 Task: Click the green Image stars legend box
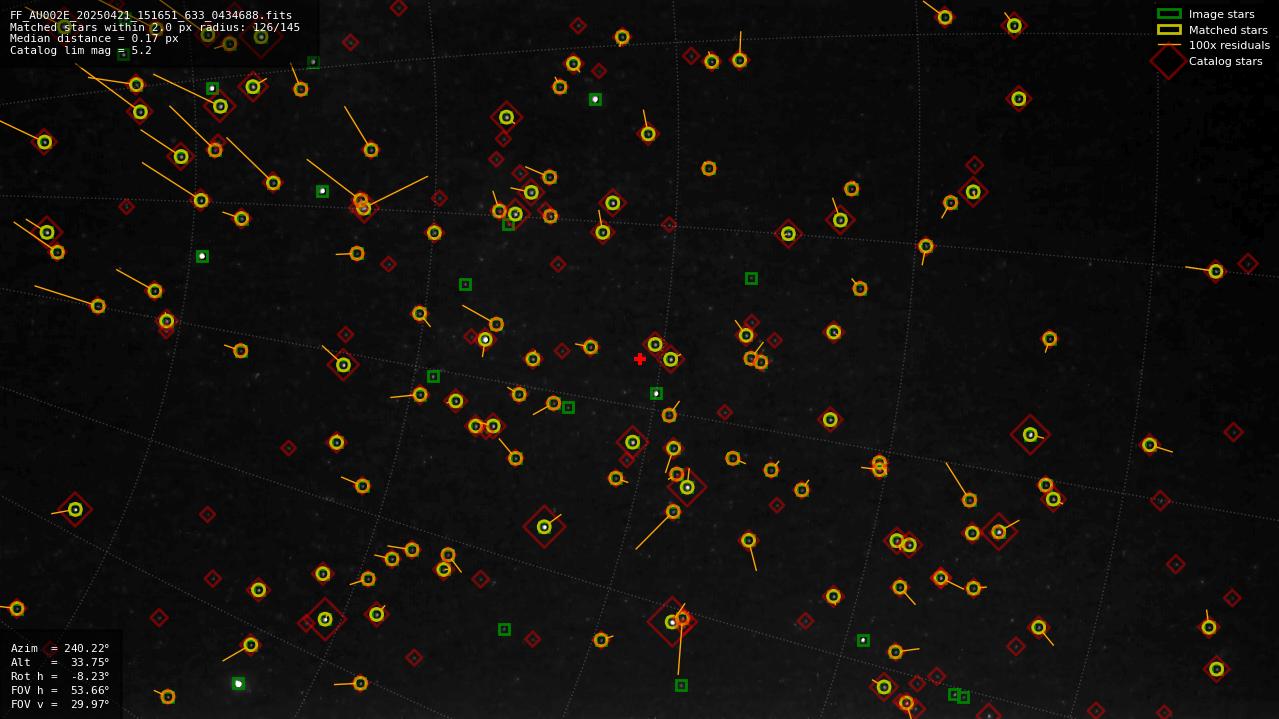[x=1169, y=14]
